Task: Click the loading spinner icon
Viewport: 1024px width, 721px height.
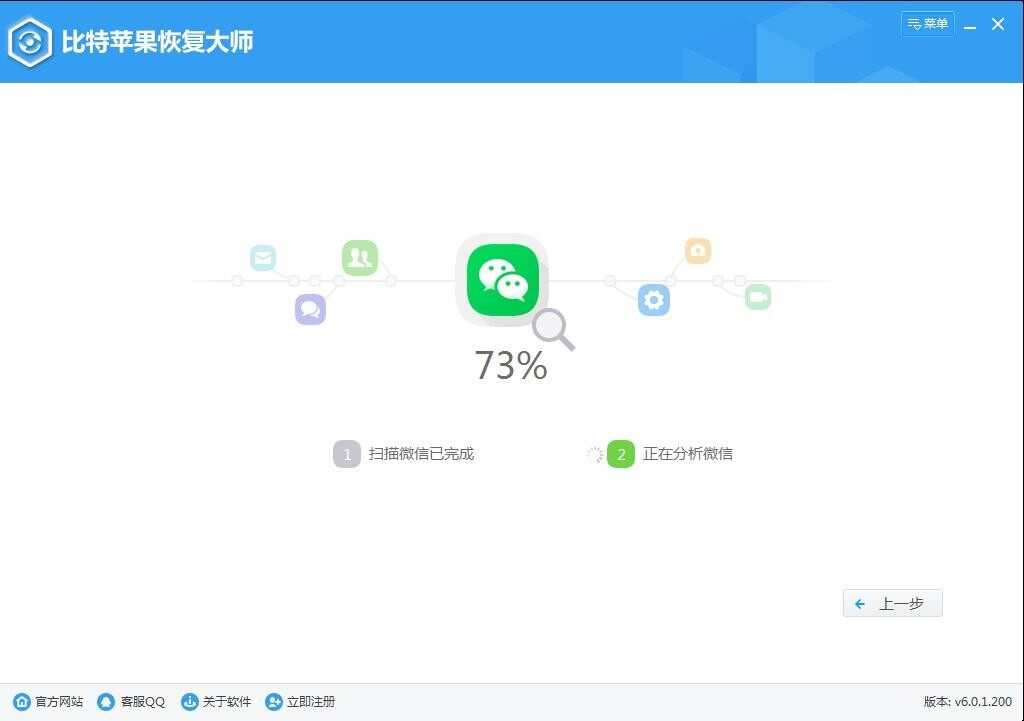Action: pos(595,455)
